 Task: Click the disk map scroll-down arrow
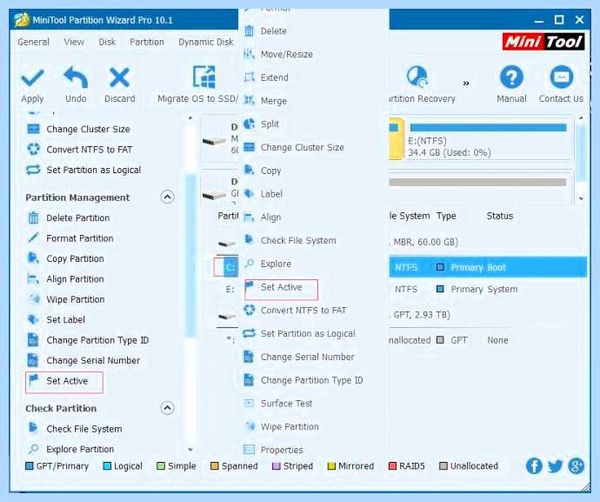[581, 198]
